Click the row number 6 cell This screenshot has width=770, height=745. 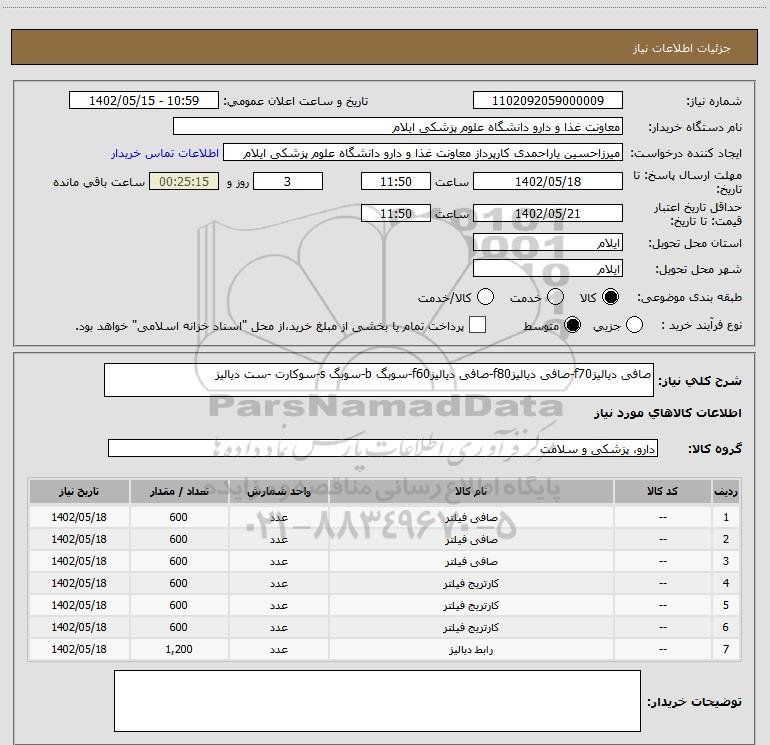coord(726,627)
